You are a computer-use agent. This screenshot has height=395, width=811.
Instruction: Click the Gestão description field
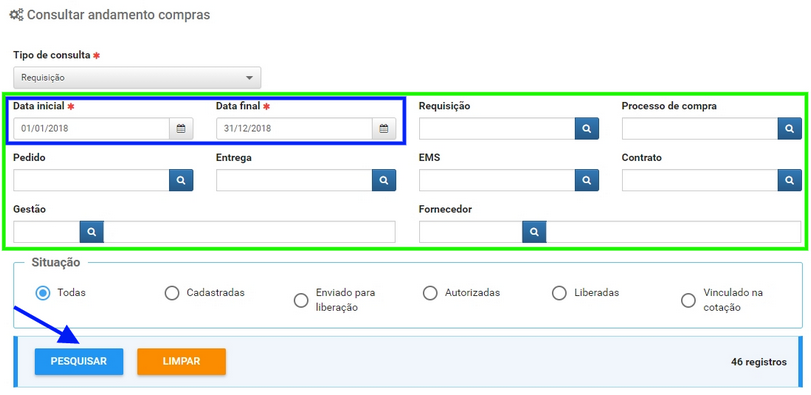tap(249, 232)
